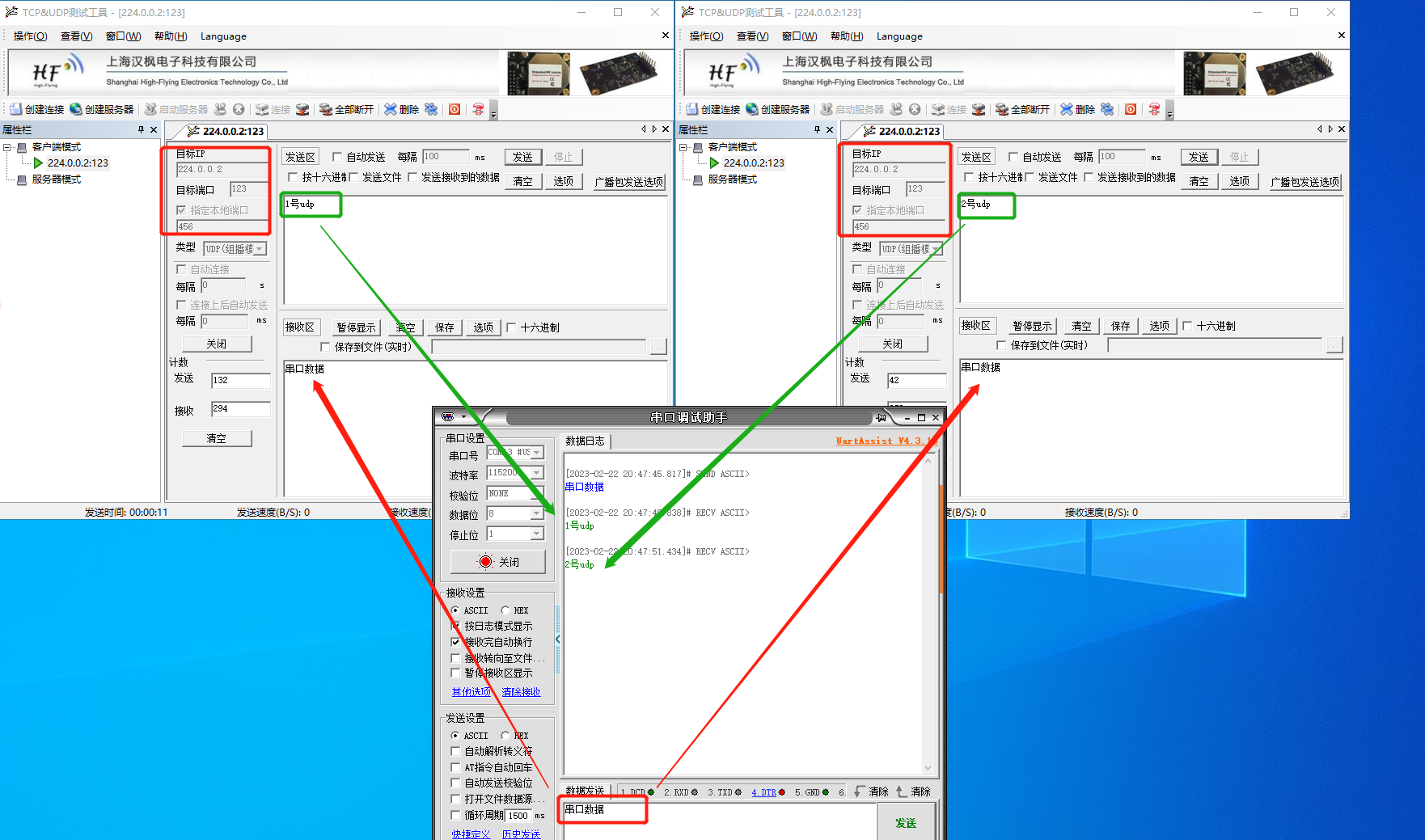
Task: Click 创建服务器 globe icon in right window
Action: [752, 109]
